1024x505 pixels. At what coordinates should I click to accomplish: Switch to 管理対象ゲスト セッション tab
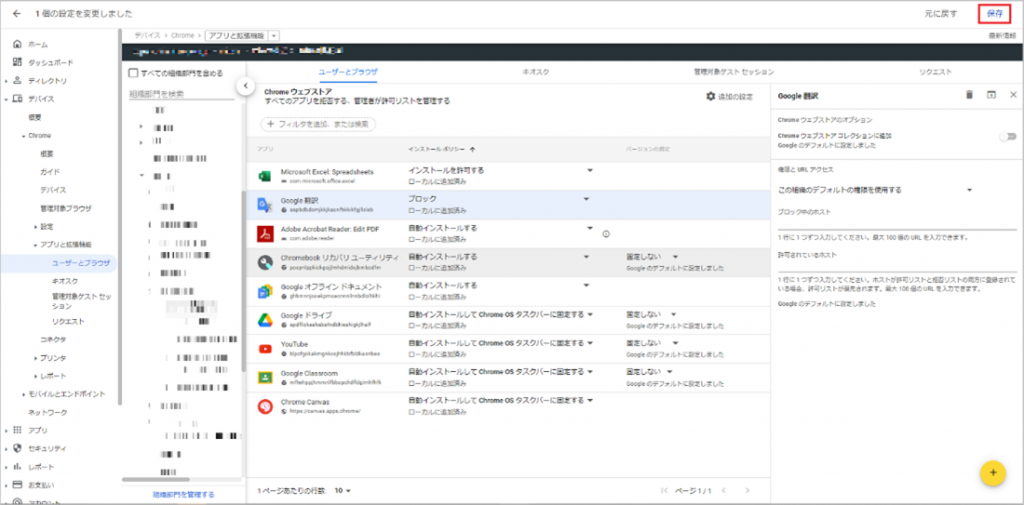pos(733,73)
